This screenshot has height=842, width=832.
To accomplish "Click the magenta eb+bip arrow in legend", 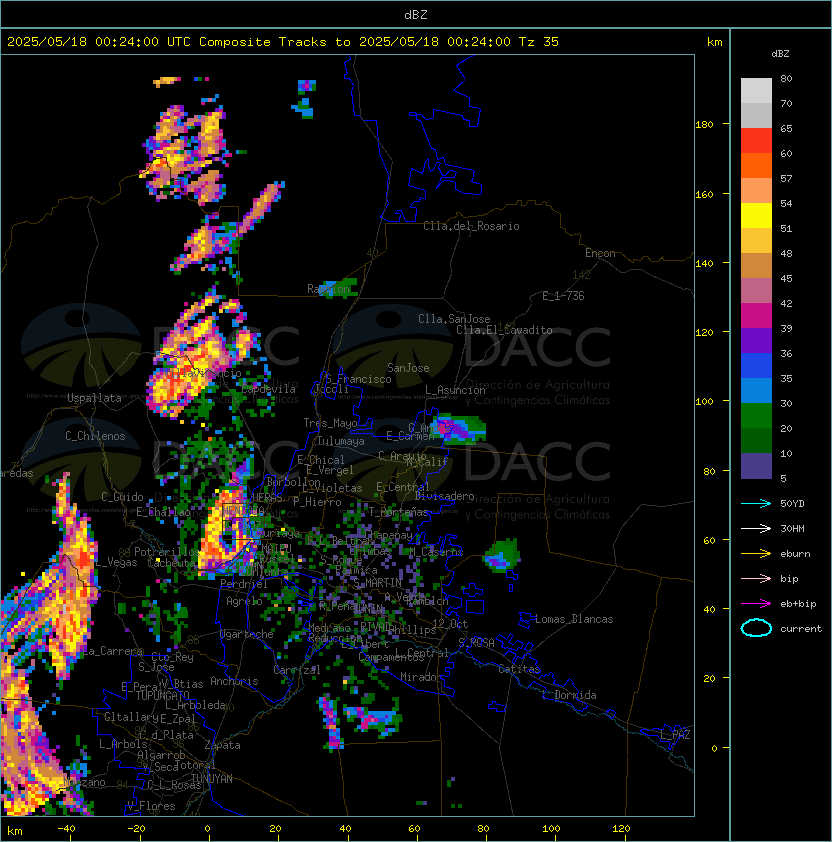I will click(x=756, y=604).
